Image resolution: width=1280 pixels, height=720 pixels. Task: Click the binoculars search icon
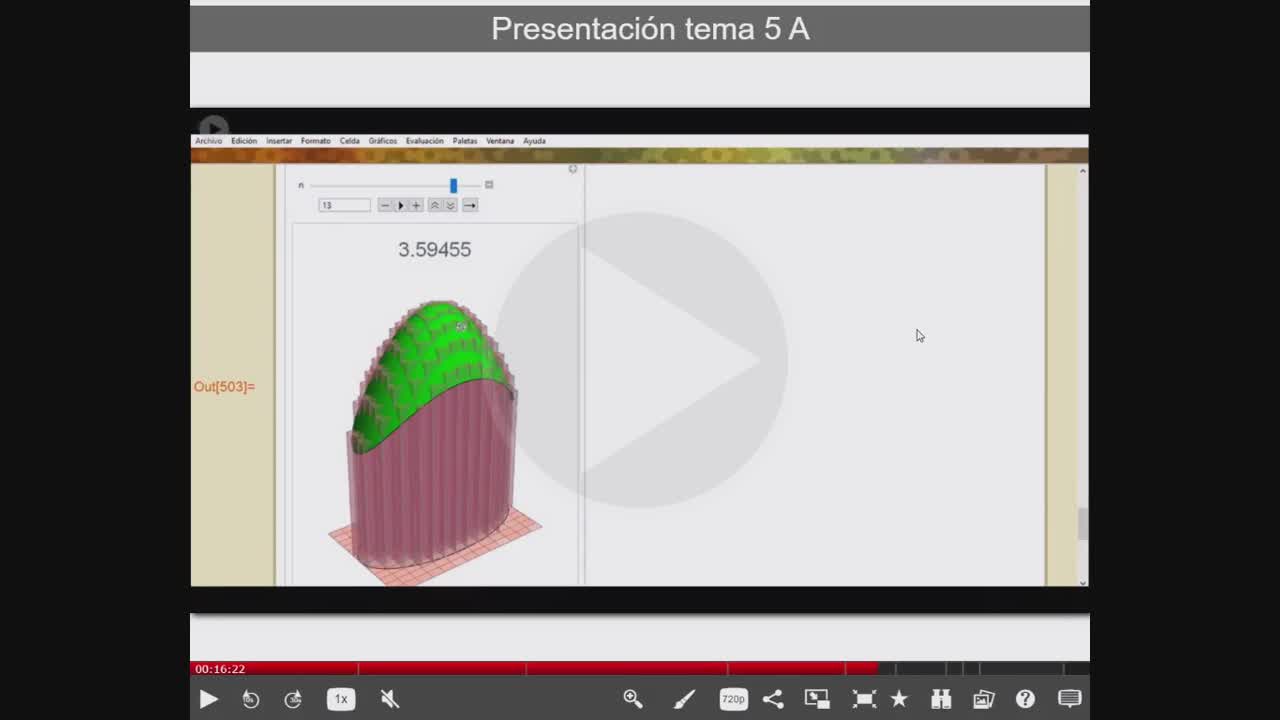tap(941, 699)
